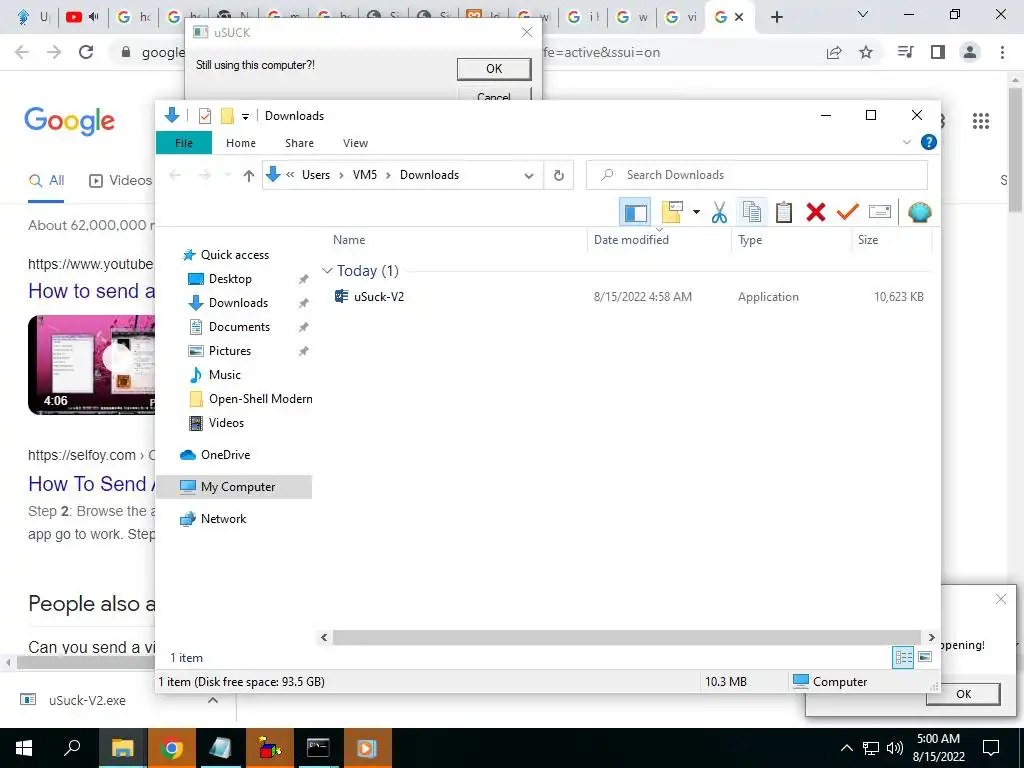
Task: Select Pictures in navigation pane
Action: [229, 351]
